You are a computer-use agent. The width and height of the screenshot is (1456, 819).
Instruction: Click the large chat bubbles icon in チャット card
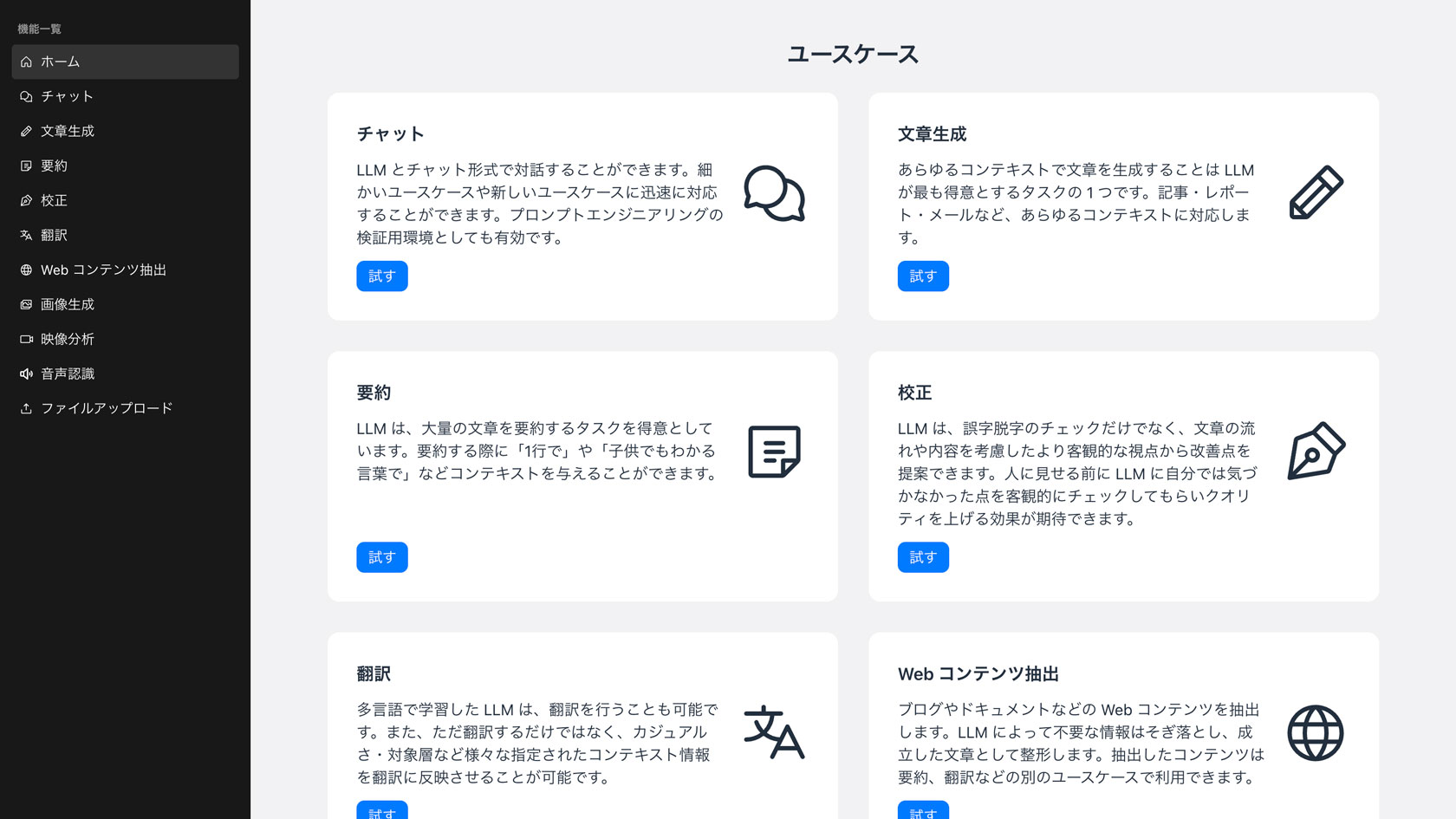tap(774, 193)
